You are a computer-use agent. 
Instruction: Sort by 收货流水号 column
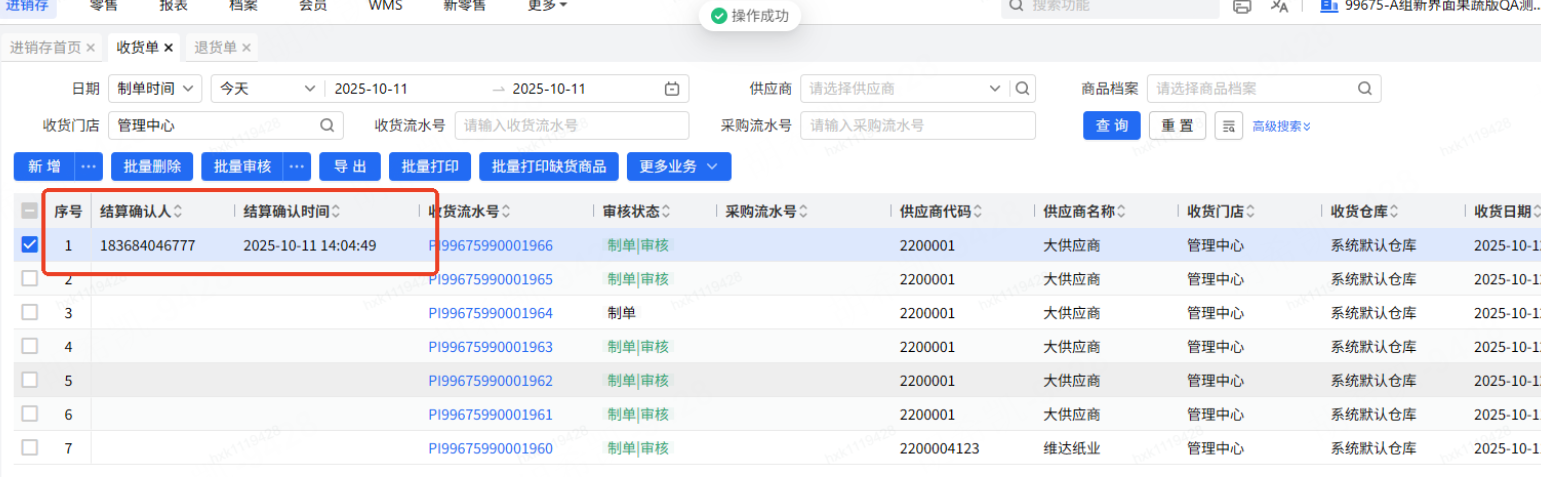coord(506,211)
